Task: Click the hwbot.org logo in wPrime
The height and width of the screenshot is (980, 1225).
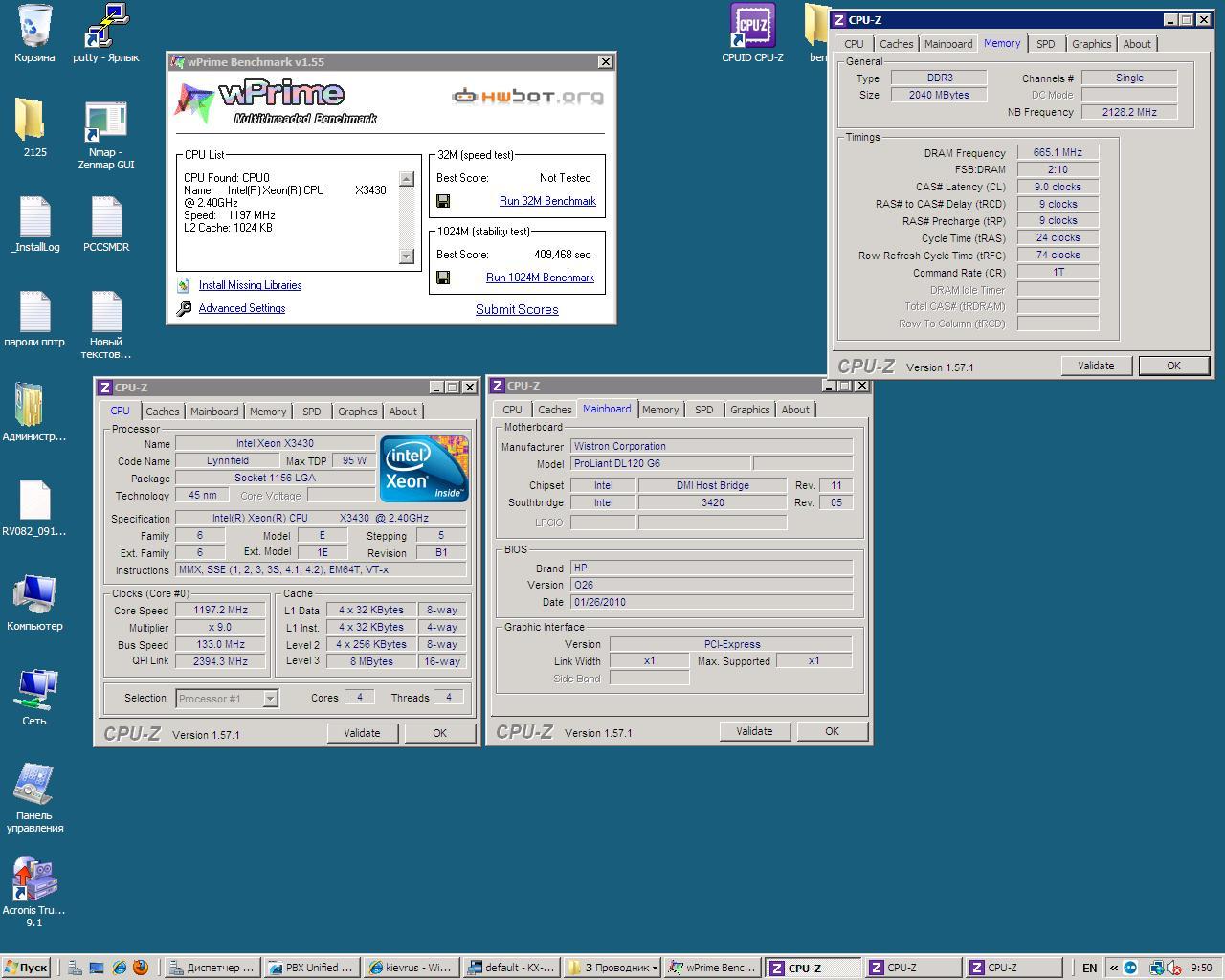Action: coord(527,96)
